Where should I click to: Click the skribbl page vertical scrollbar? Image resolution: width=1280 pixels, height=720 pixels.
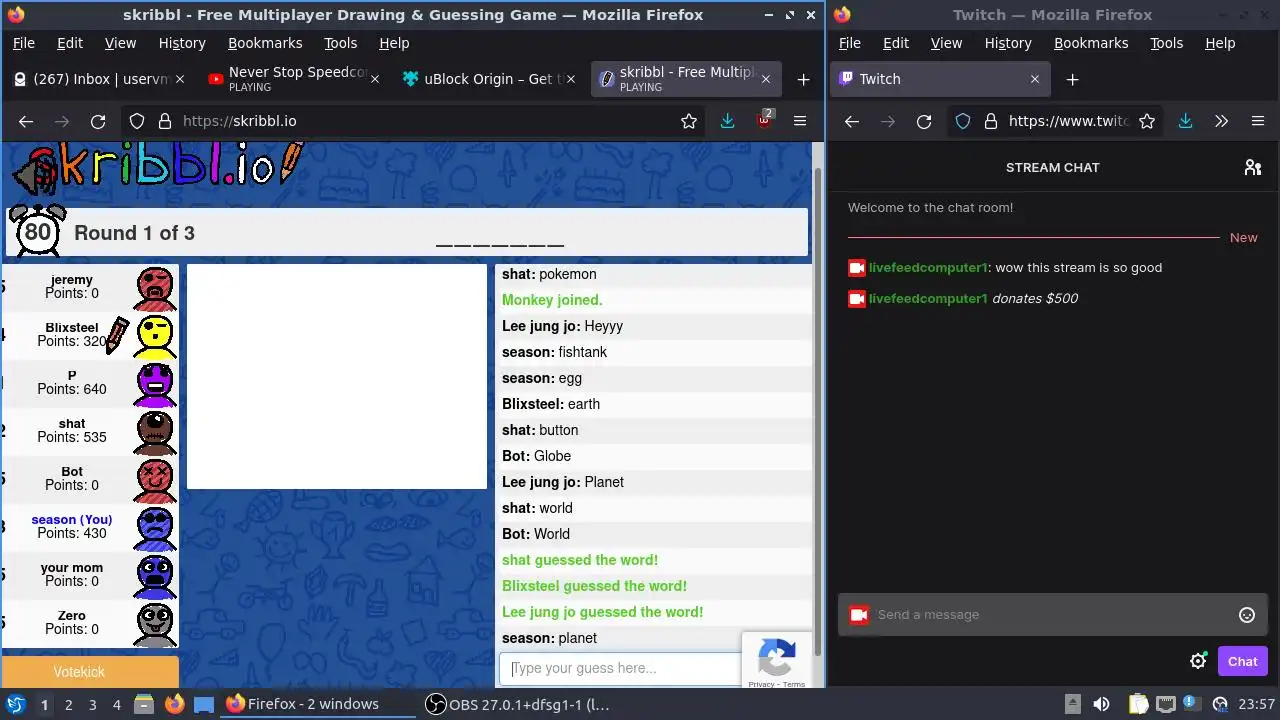click(x=820, y=410)
